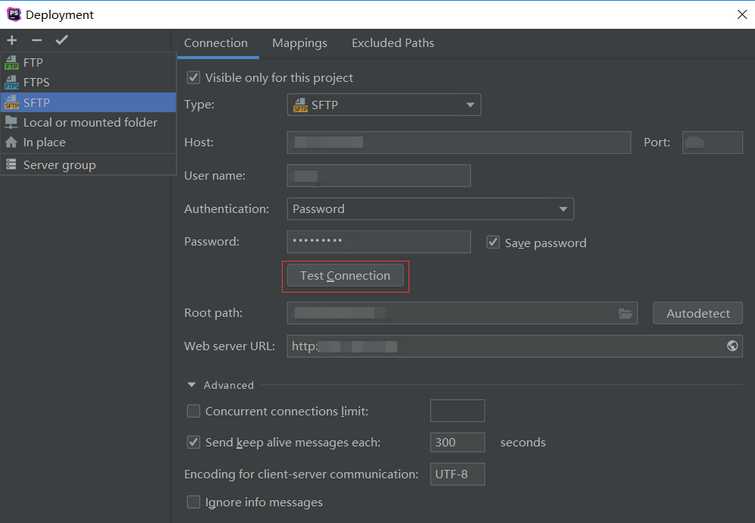This screenshot has height=523, width=755.
Task: Close the Deployment dialog
Action: (x=742, y=15)
